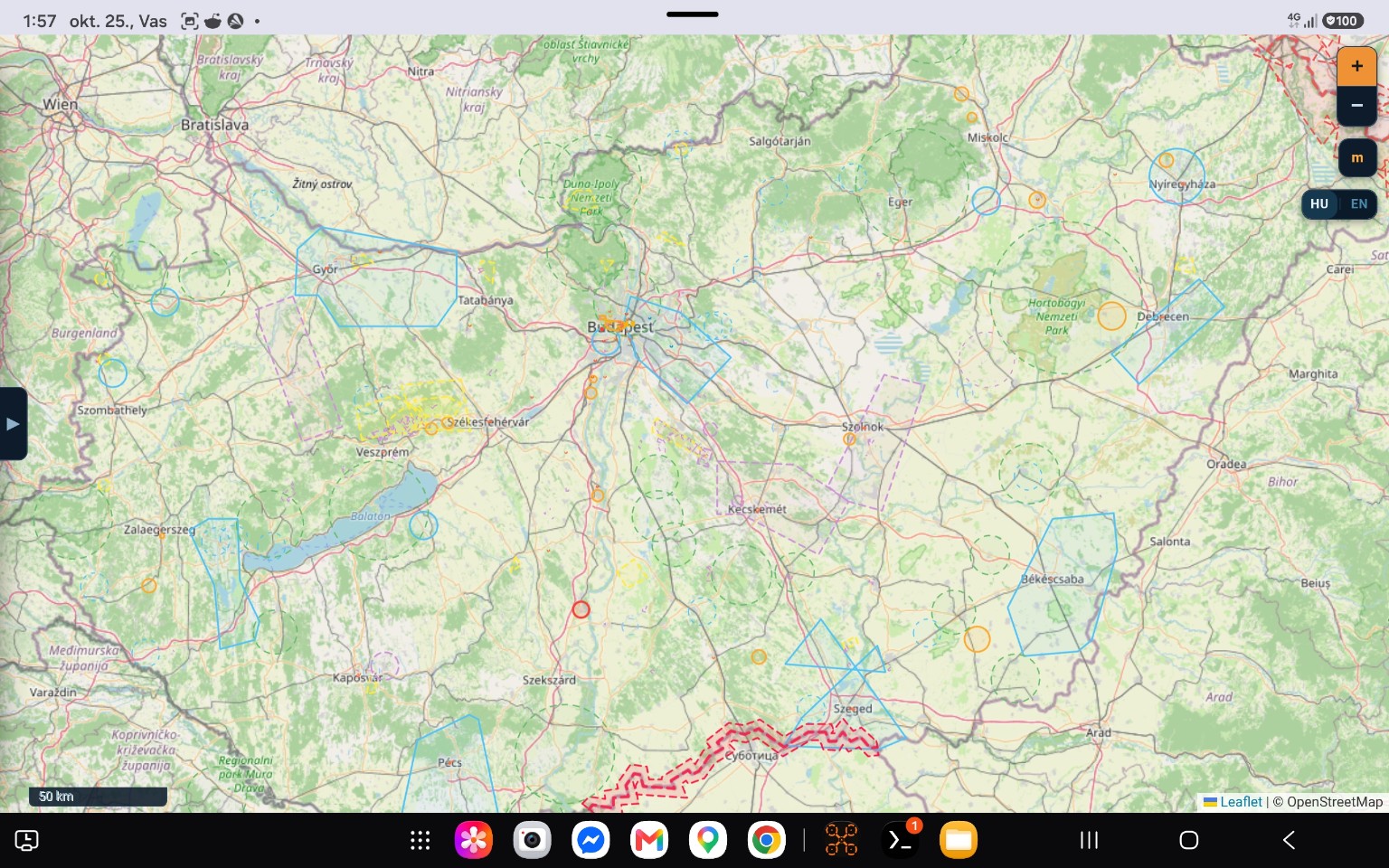Switch language to EN
Screen dimensions: 1389x868
coord(1358,204)
